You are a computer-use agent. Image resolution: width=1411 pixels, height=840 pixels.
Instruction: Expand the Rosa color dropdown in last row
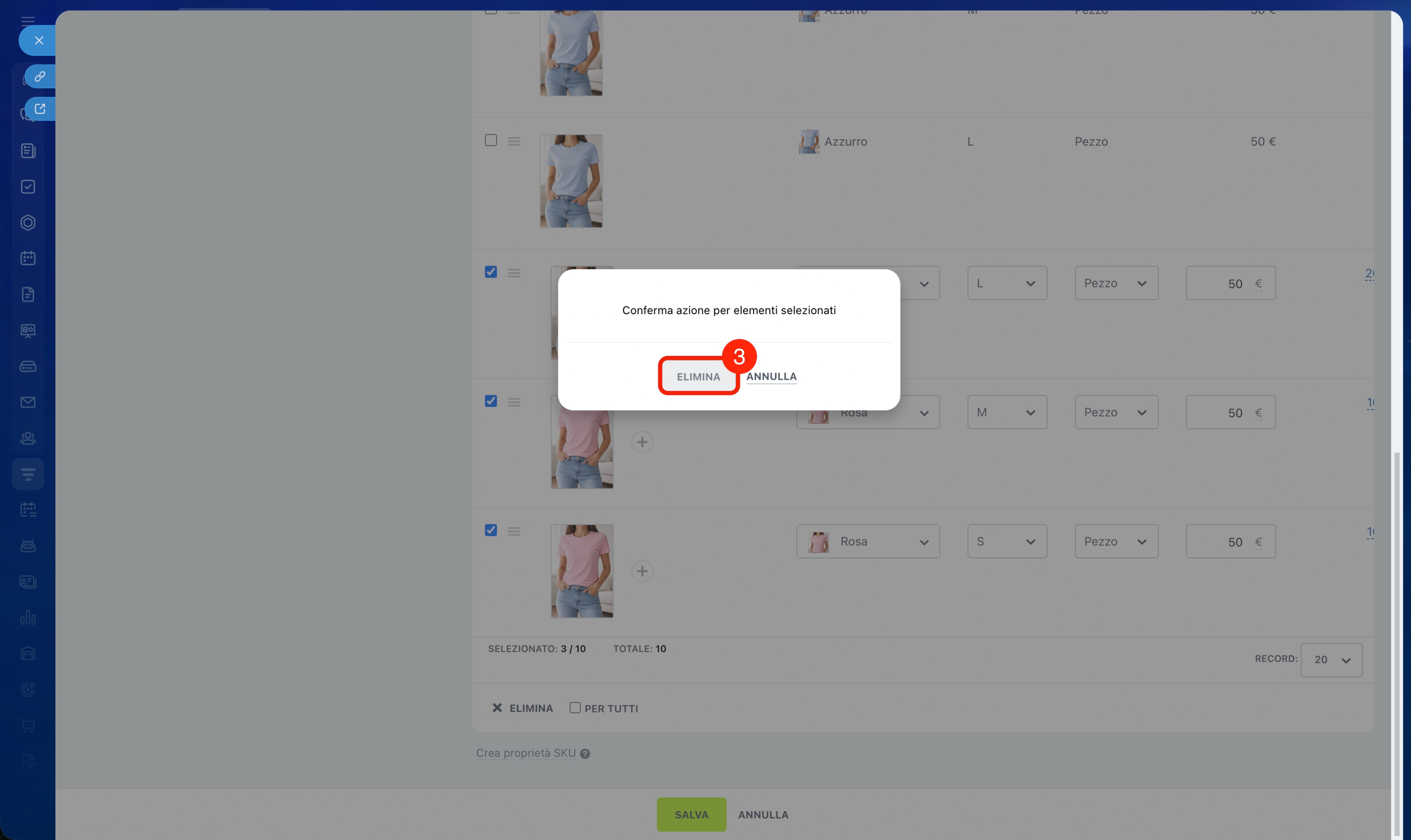point(868,542)
